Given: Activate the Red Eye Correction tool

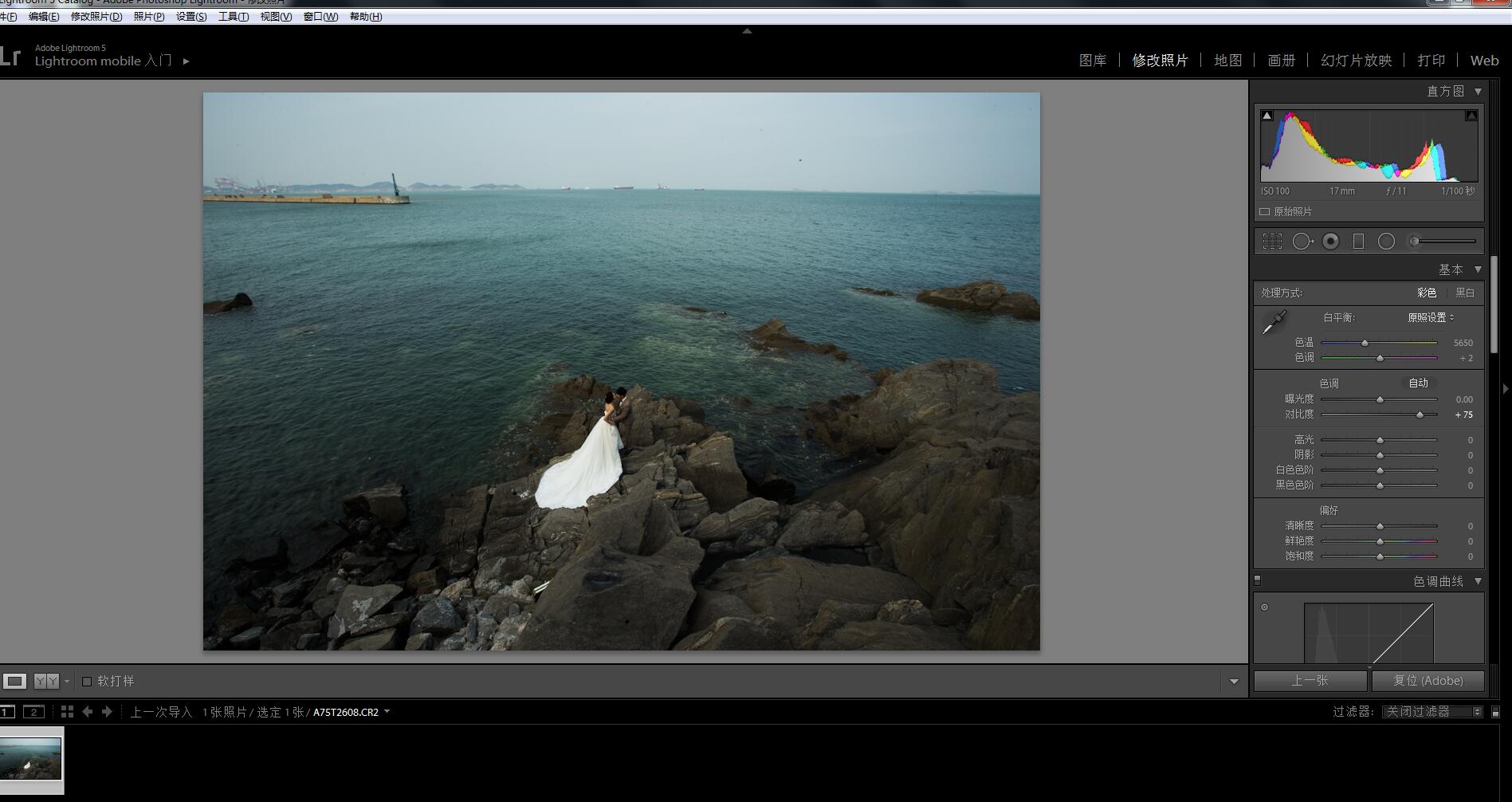Looking at the screenshot, I should (x=1330, y=242).
